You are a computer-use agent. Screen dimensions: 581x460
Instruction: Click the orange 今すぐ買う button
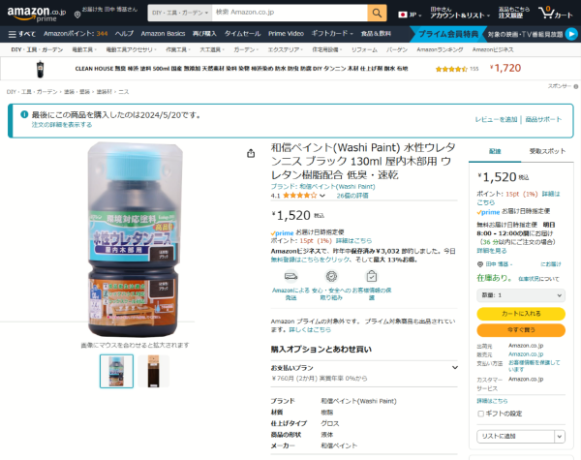521,330
